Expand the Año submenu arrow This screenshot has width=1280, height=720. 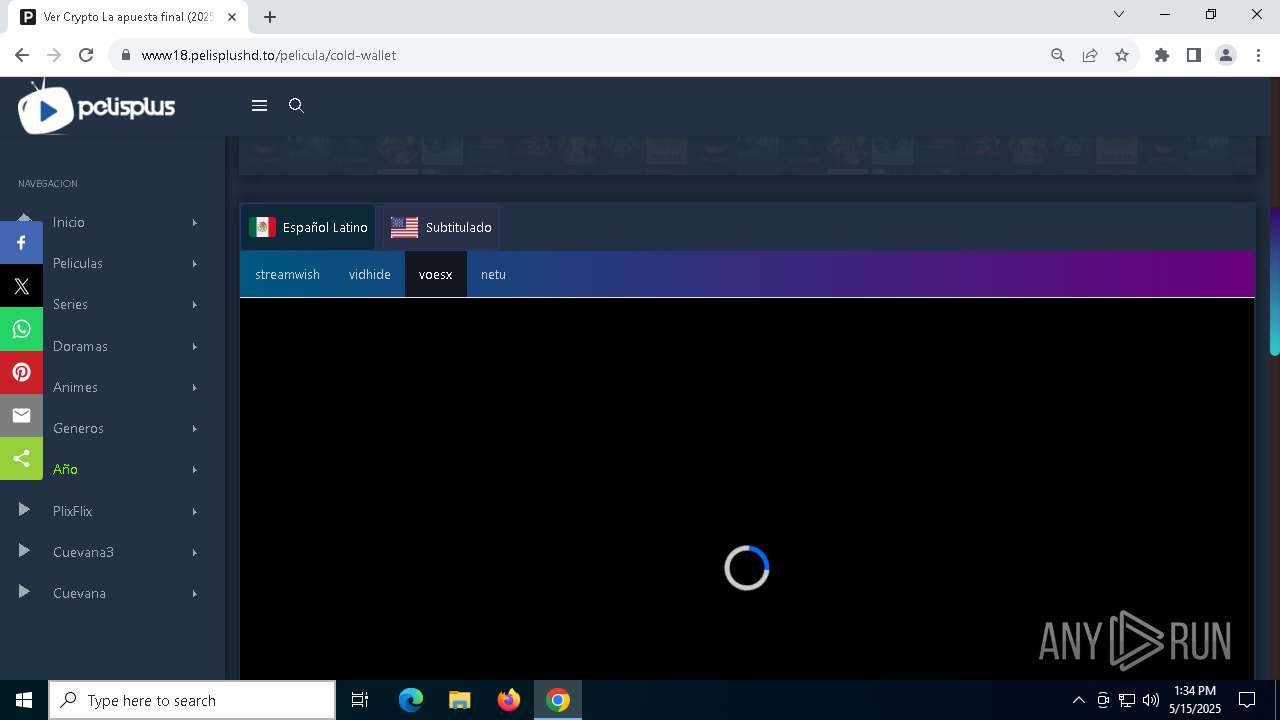tap(195, 469)
